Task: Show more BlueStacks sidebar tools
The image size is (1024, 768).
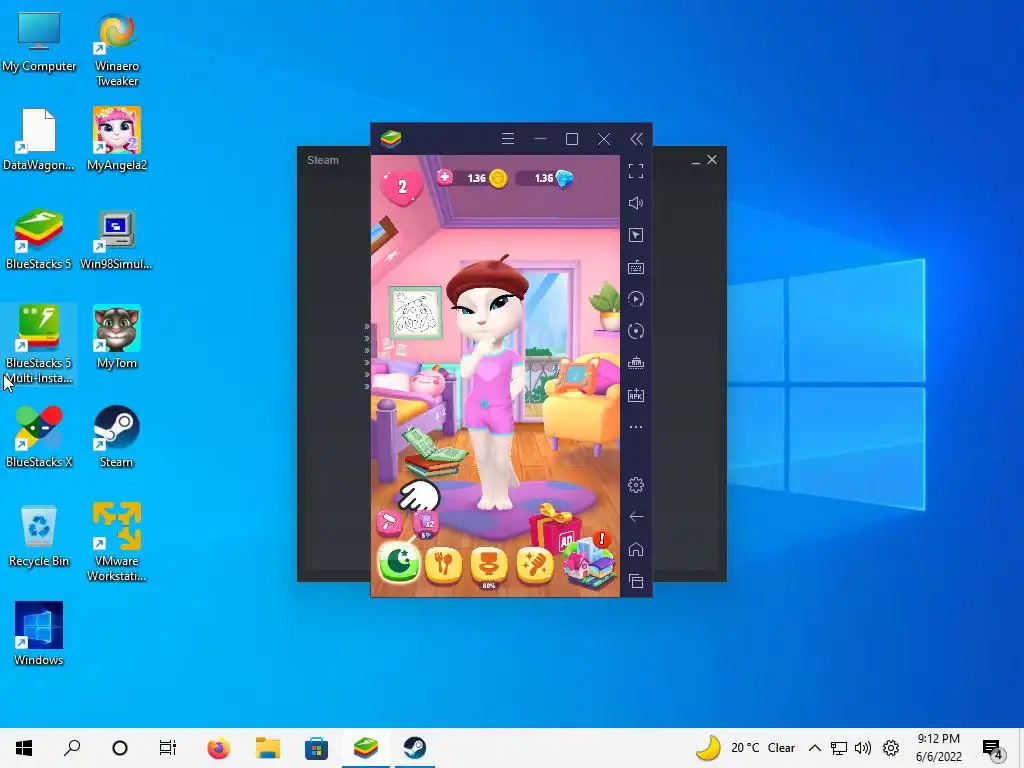Action: click(635, 427)
